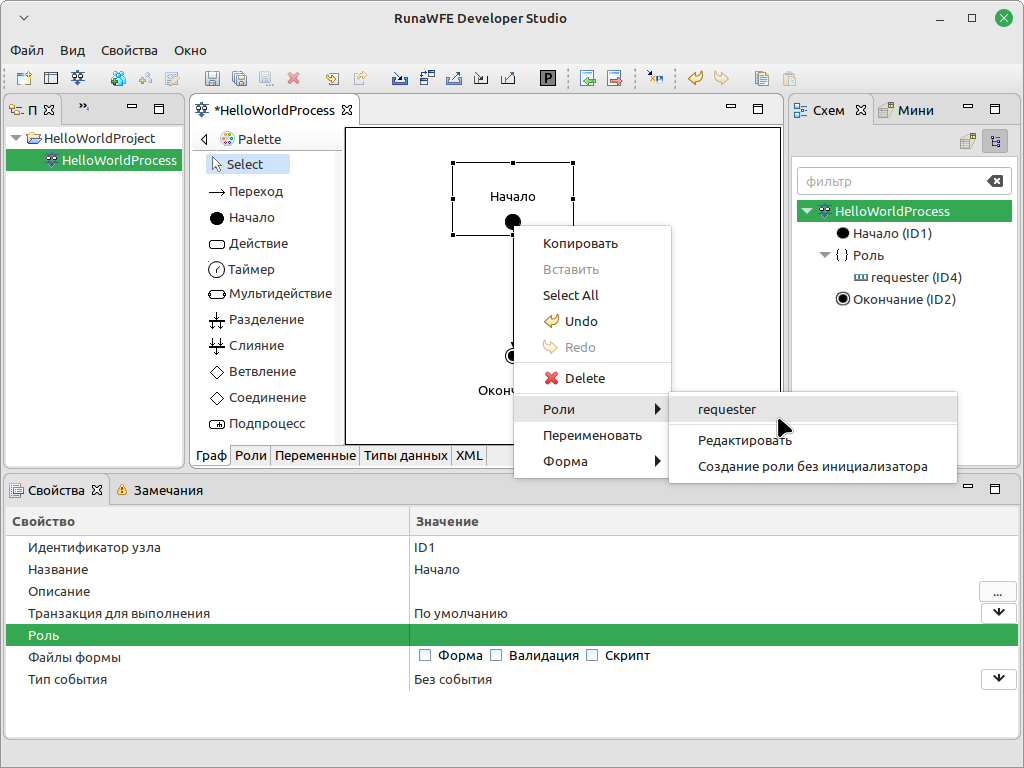Open the Форма submenu in context menu

591,462
